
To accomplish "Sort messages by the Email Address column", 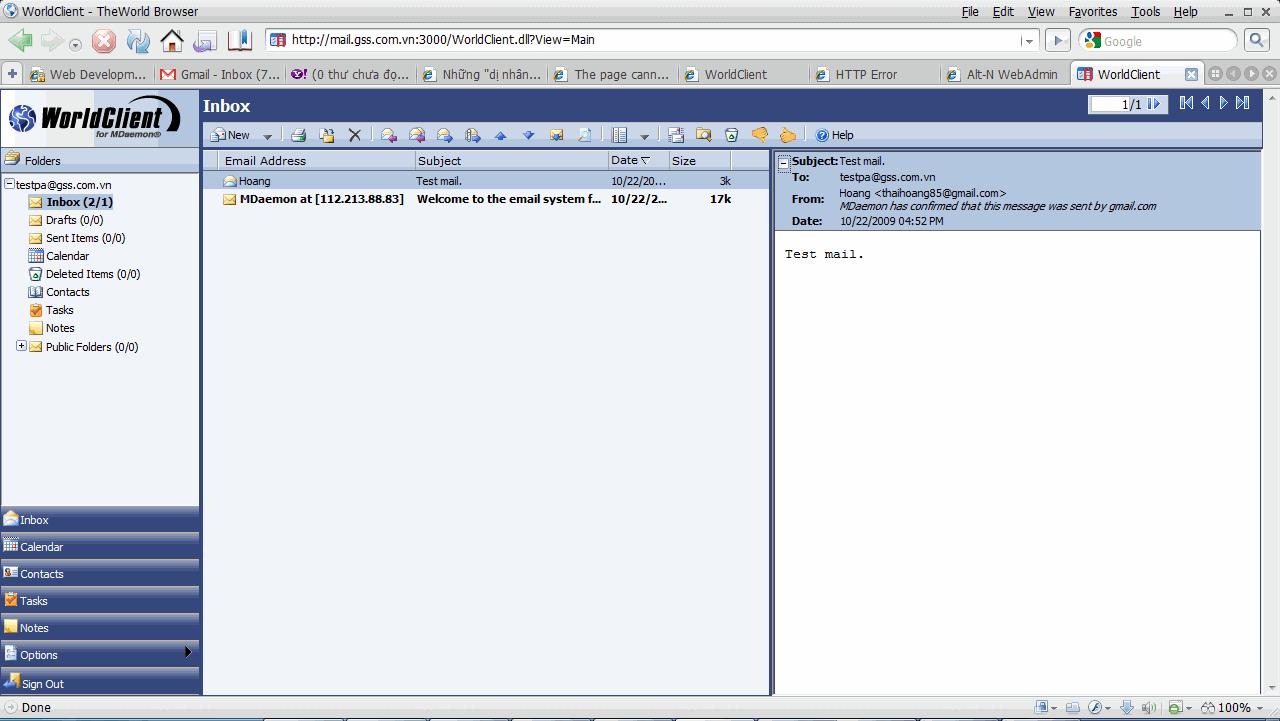I will 317,160.
